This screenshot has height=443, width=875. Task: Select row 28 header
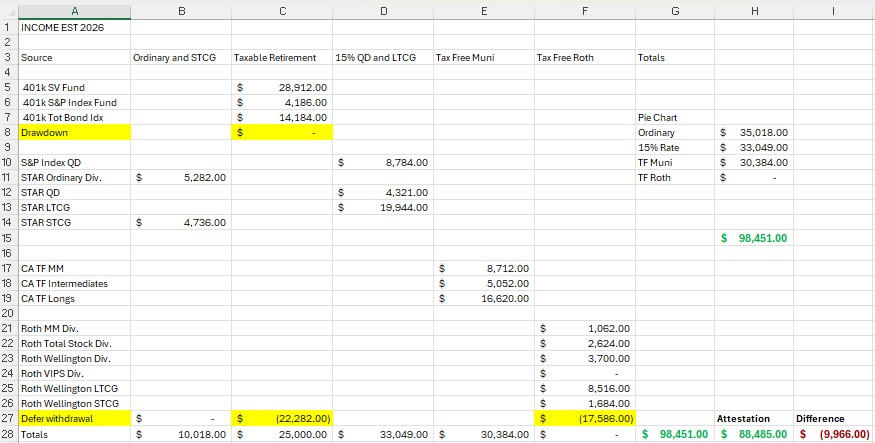point(9,434)
